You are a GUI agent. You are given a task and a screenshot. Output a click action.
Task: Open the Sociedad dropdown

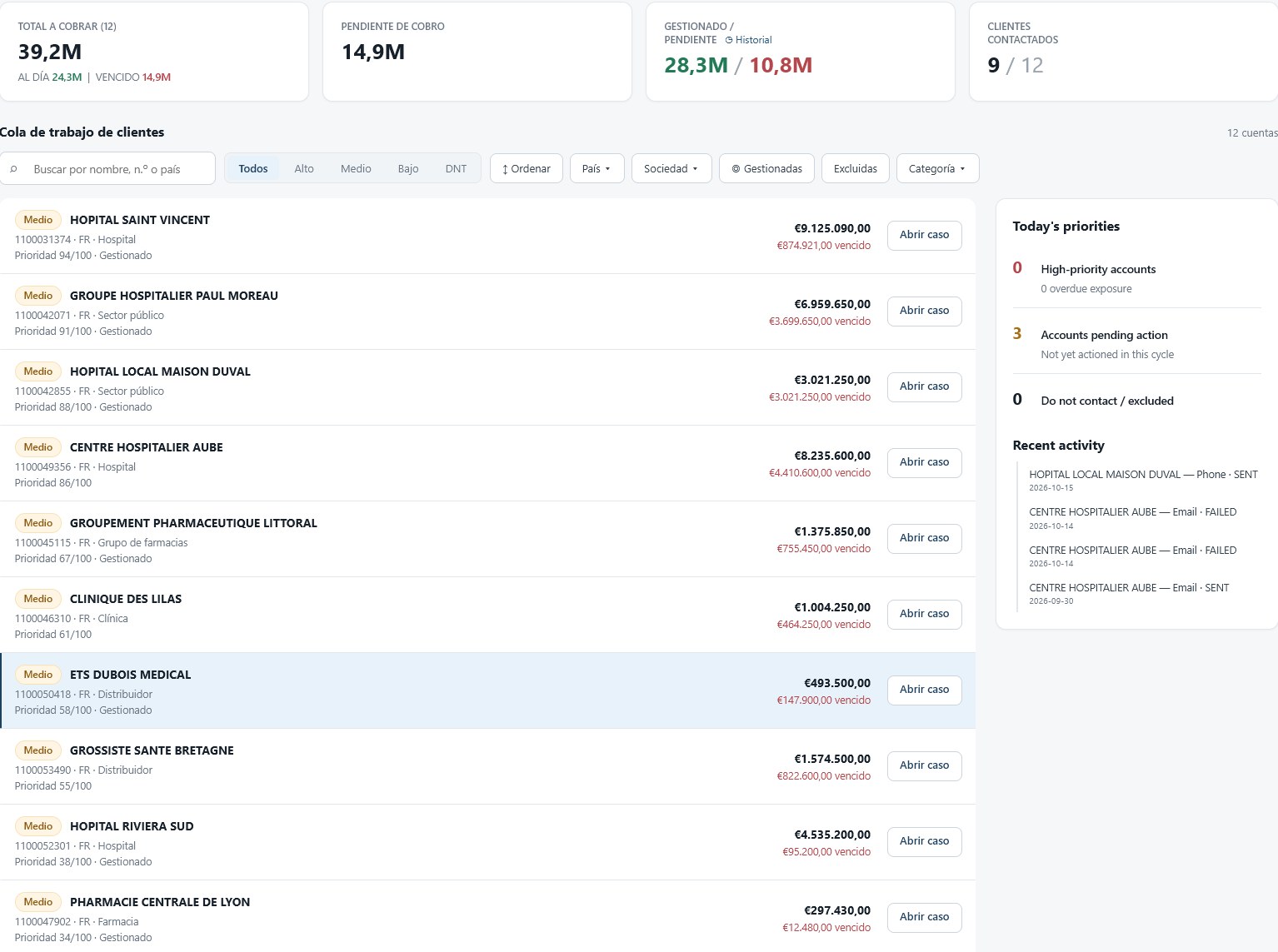[x=671, y=168]
